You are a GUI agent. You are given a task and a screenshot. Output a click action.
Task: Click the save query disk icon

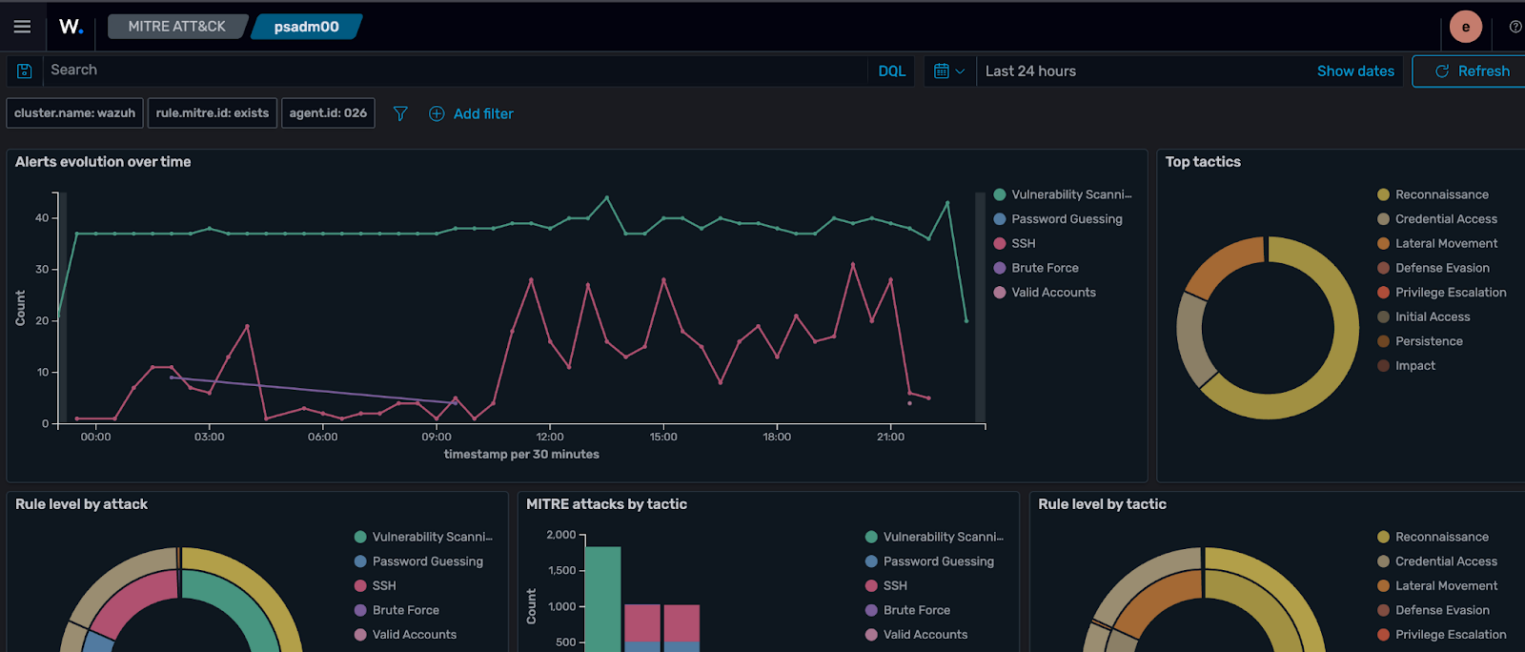click(x=25, y=71)
